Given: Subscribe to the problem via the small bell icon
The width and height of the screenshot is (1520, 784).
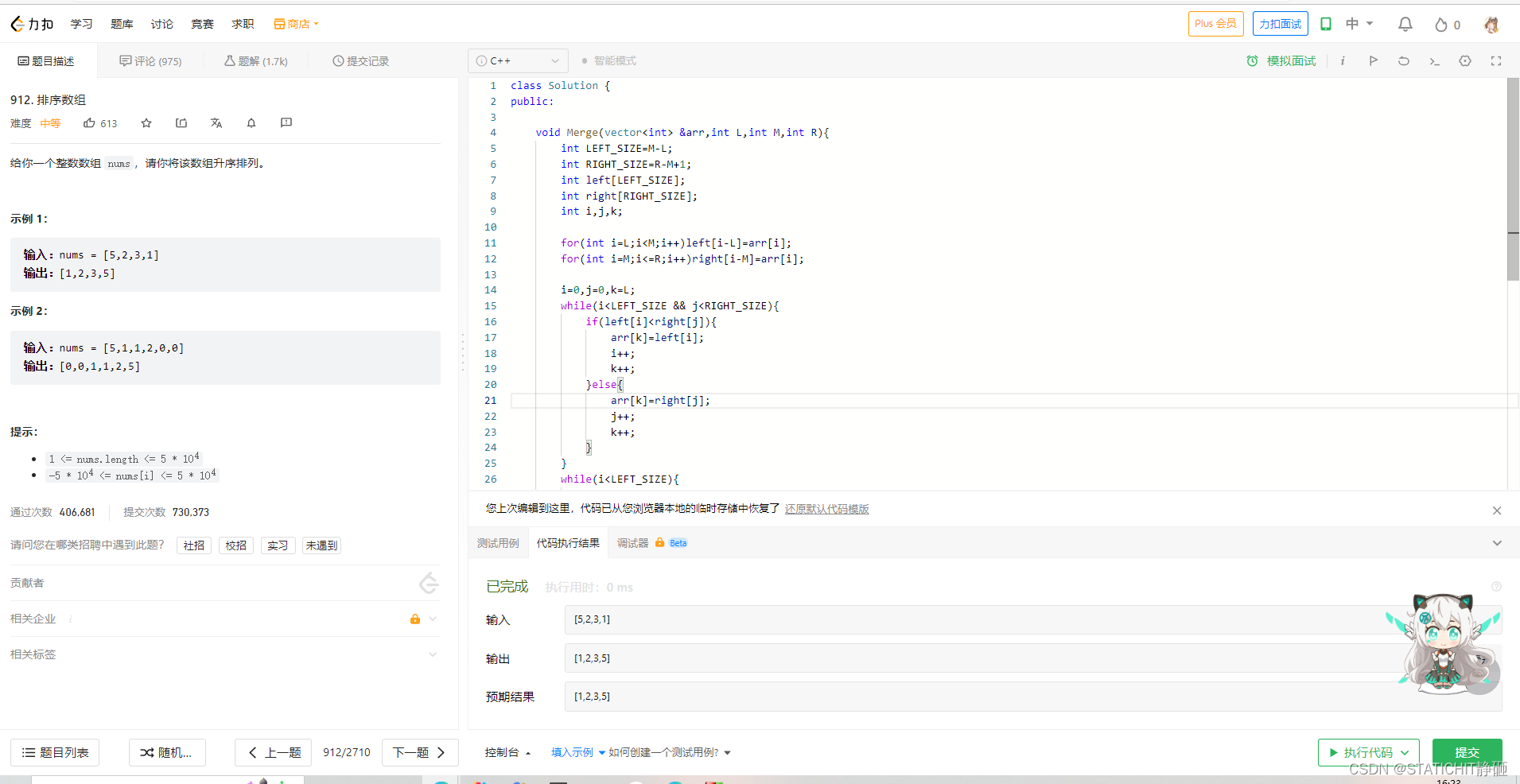Looking at the screenshot, I should 251,122.
